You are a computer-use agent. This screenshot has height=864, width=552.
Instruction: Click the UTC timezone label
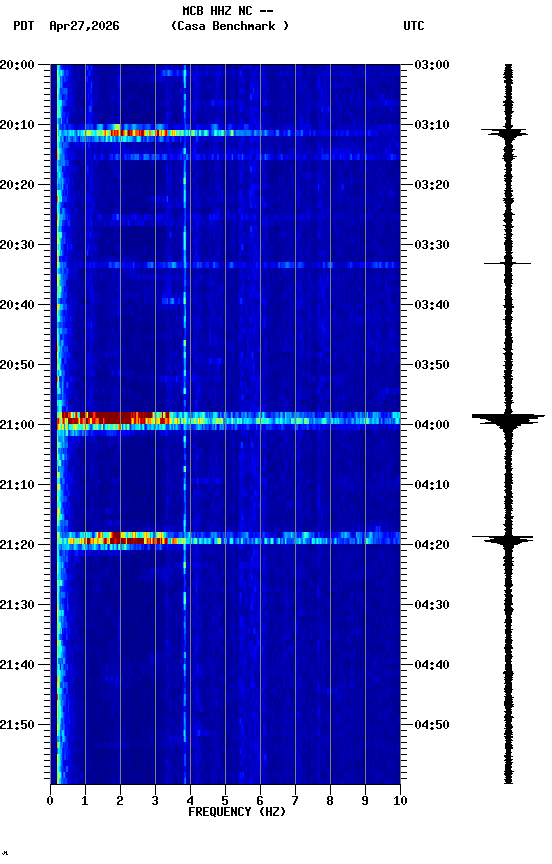click(x=414, y=26)
